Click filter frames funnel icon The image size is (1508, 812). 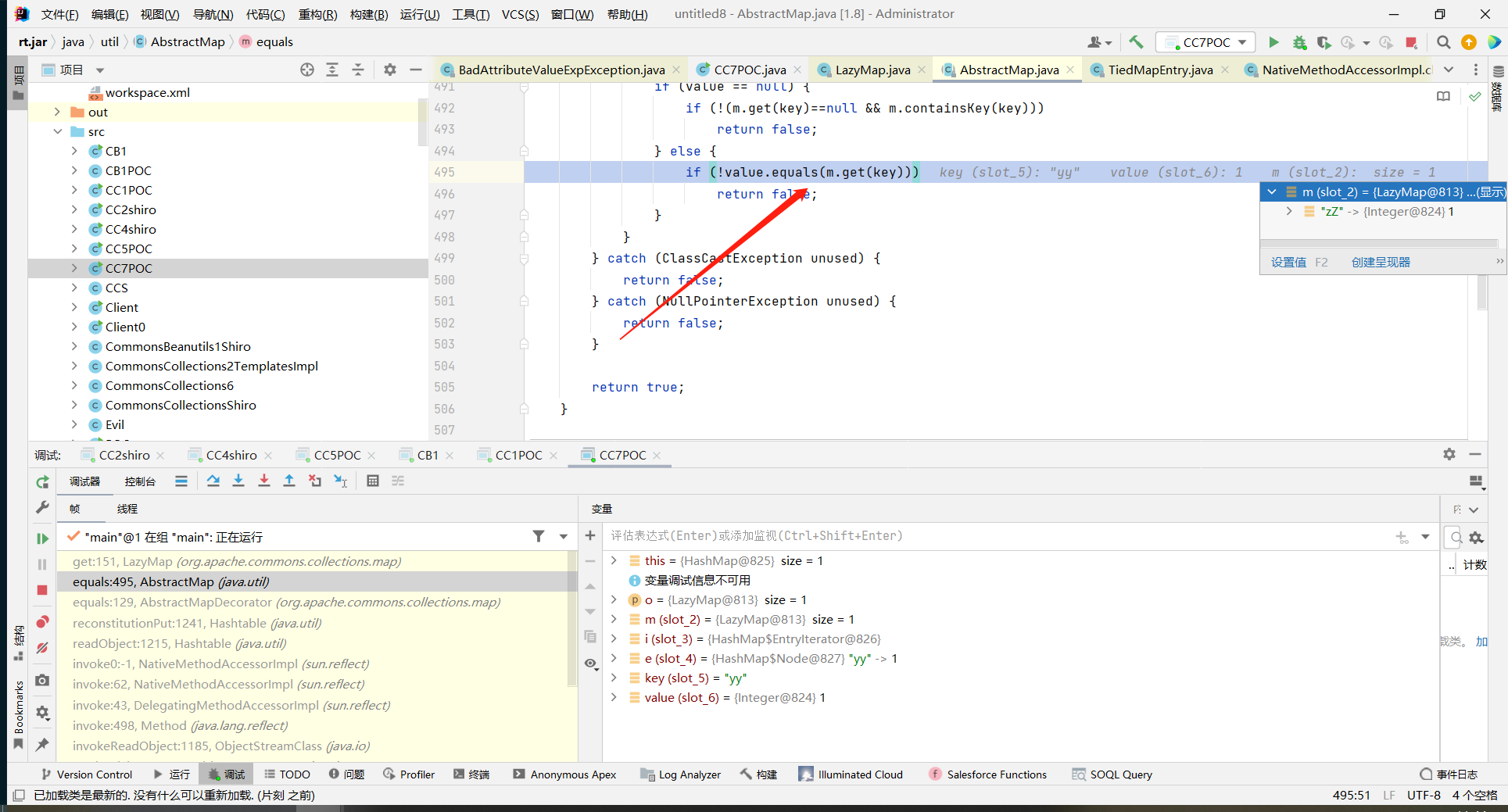539,536
